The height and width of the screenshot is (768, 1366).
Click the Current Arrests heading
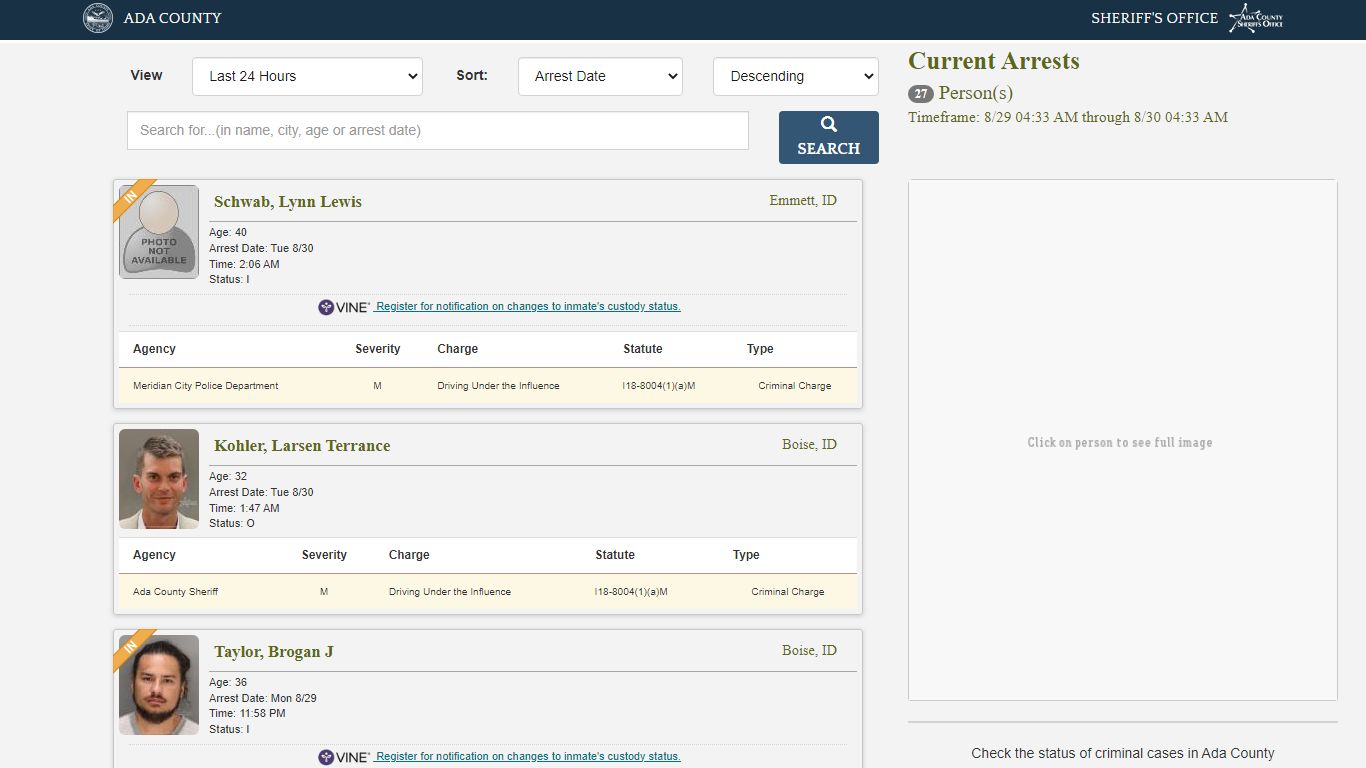coord(994,61)
